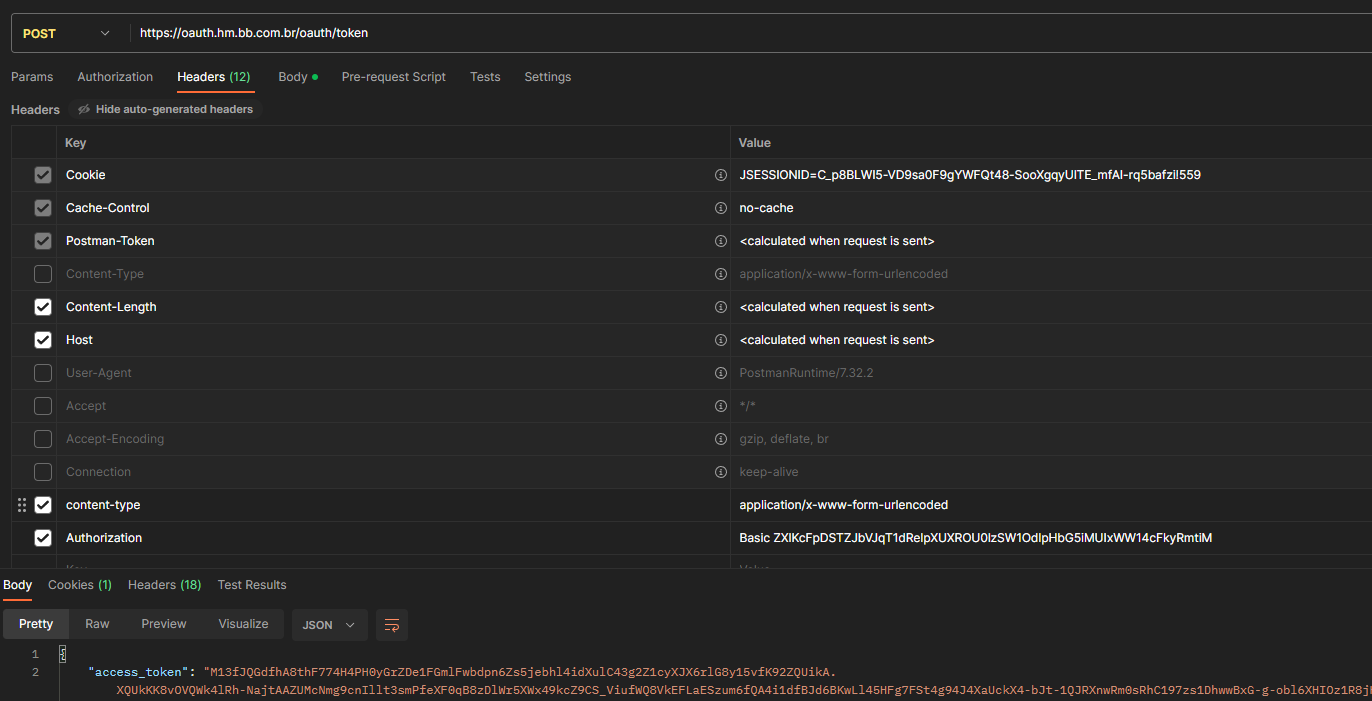Click the no-cache value cell
Viewport: 1372px width, 701px height.
(x=1051, y=208)
